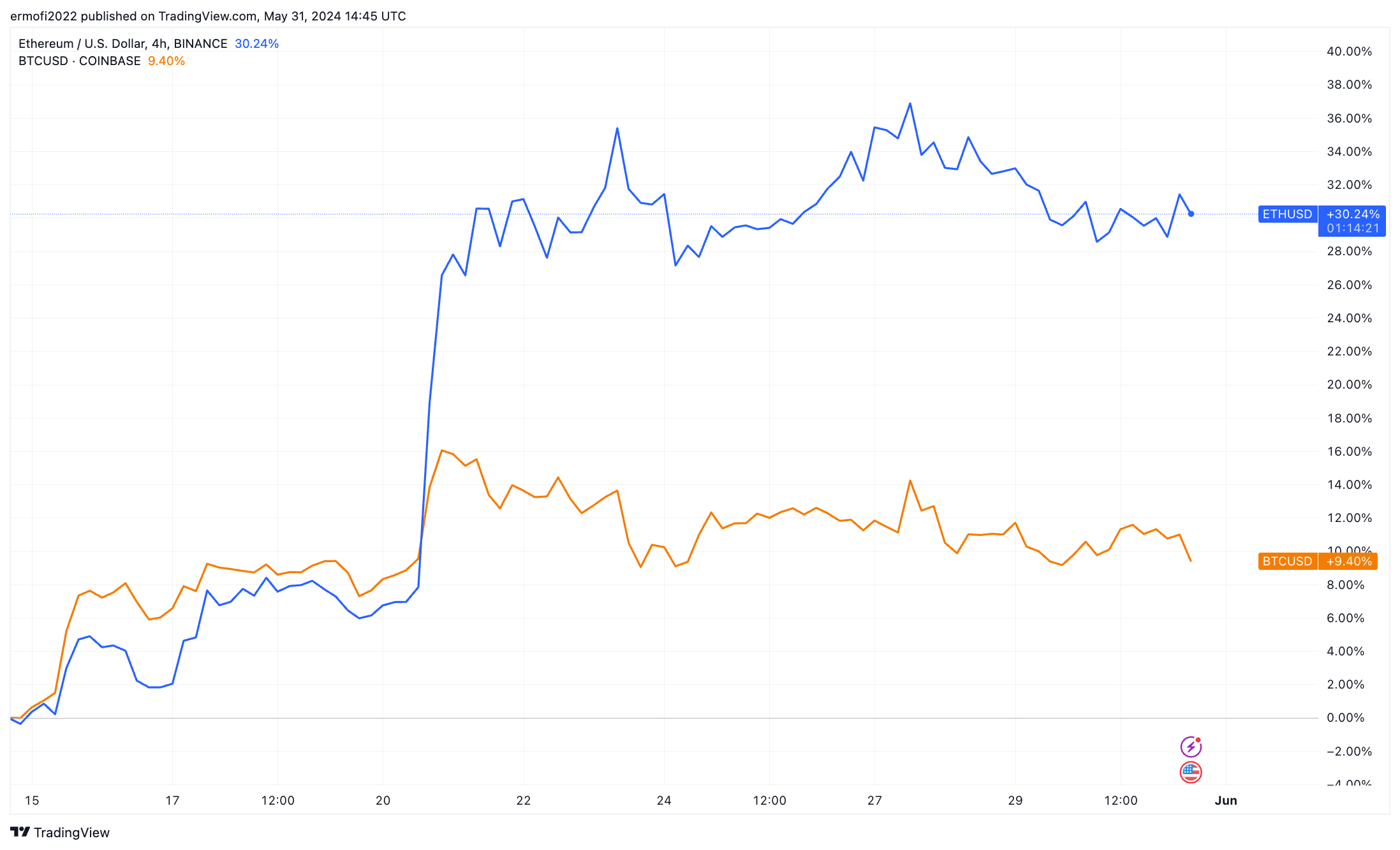The image size is (1400, 850).
Task: Select the blue ETHUSD price scale label
Action: point(1287,214)
